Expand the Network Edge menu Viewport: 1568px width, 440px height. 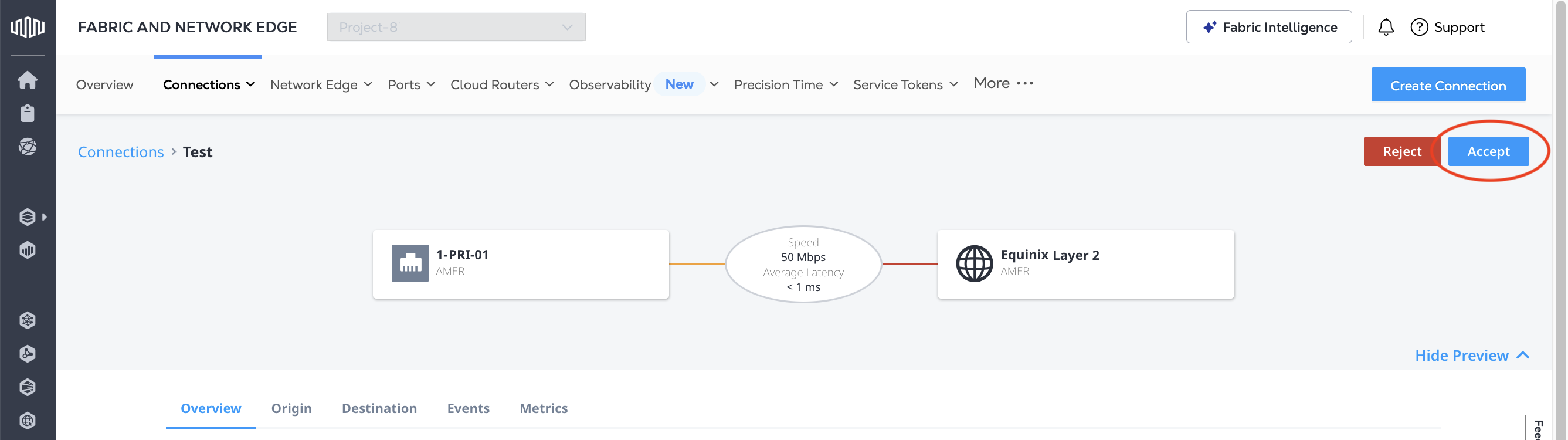tap(321, 84)
